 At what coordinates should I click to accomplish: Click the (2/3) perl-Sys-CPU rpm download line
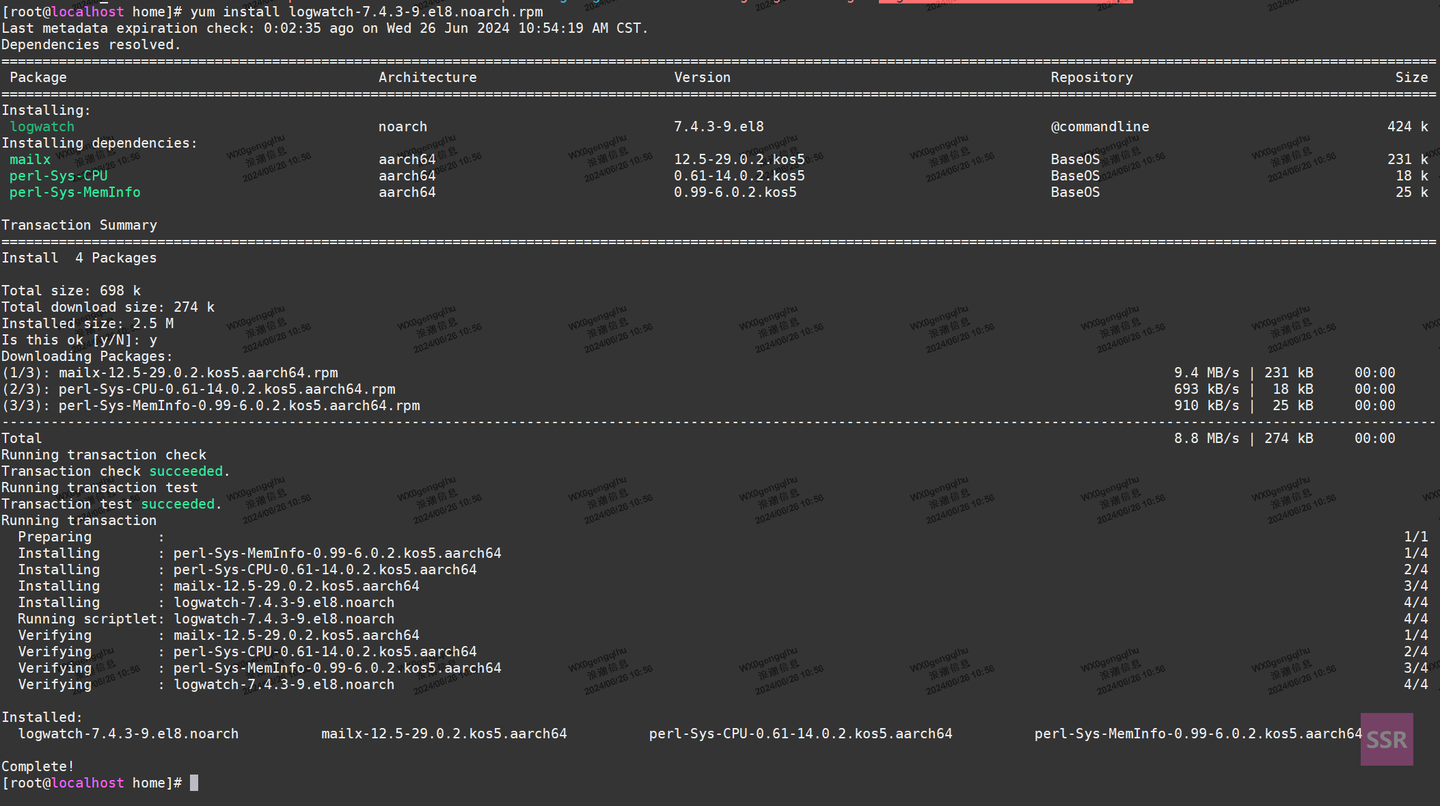pyautogui.click(x=198, y=389)
